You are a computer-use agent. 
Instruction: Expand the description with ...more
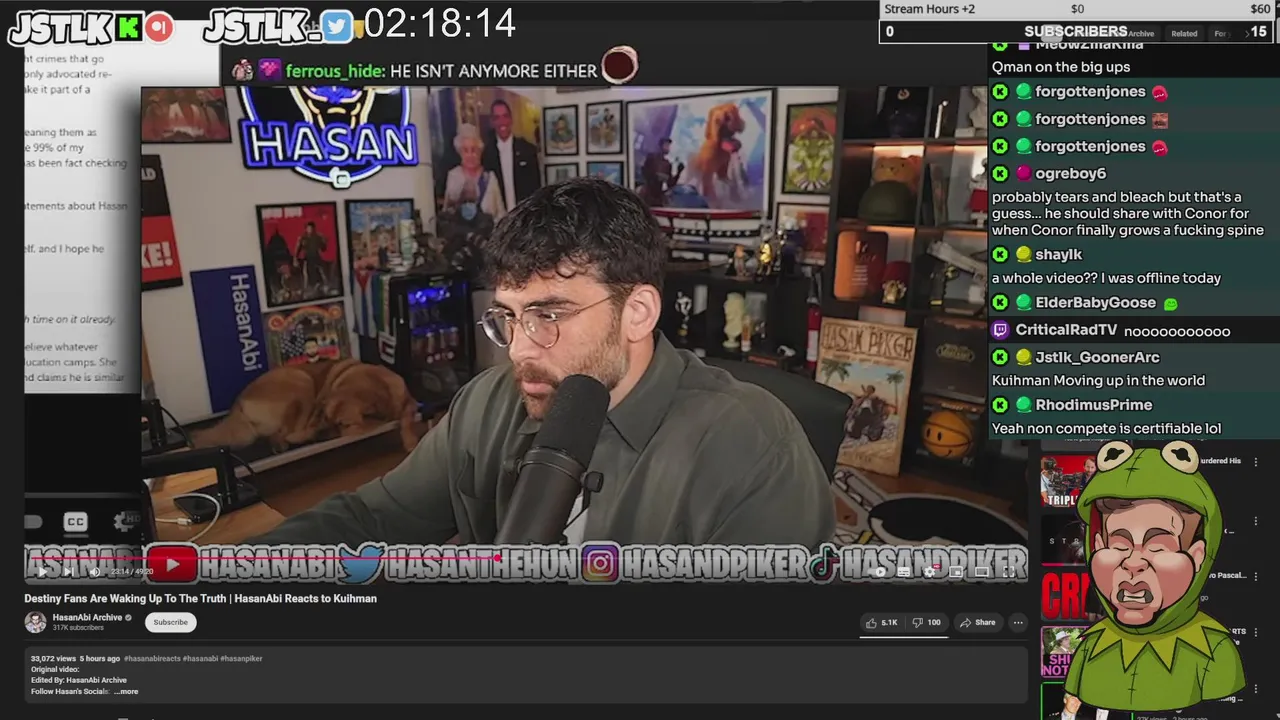click(x=126, y=691)
